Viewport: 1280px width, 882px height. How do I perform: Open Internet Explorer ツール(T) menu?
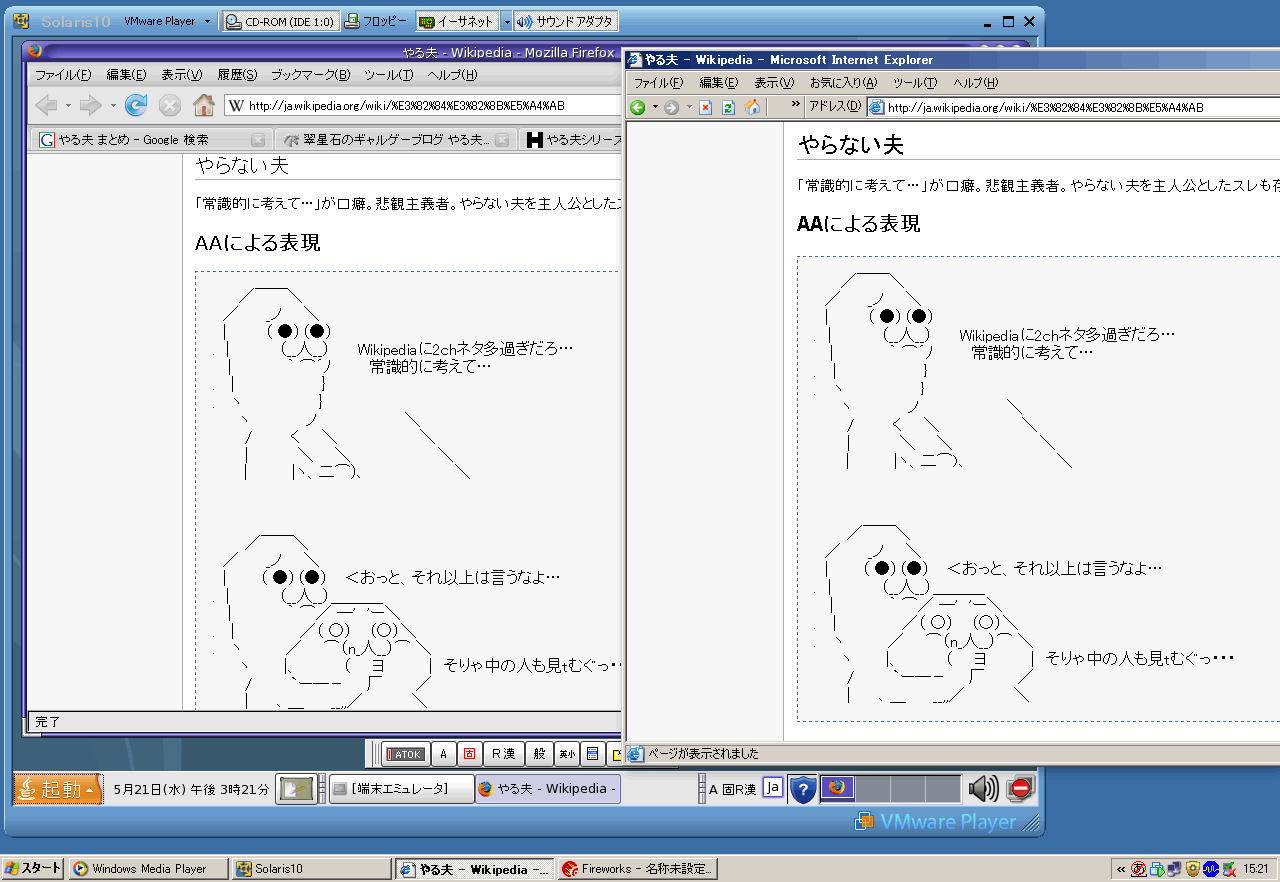[x=915, y=83]
